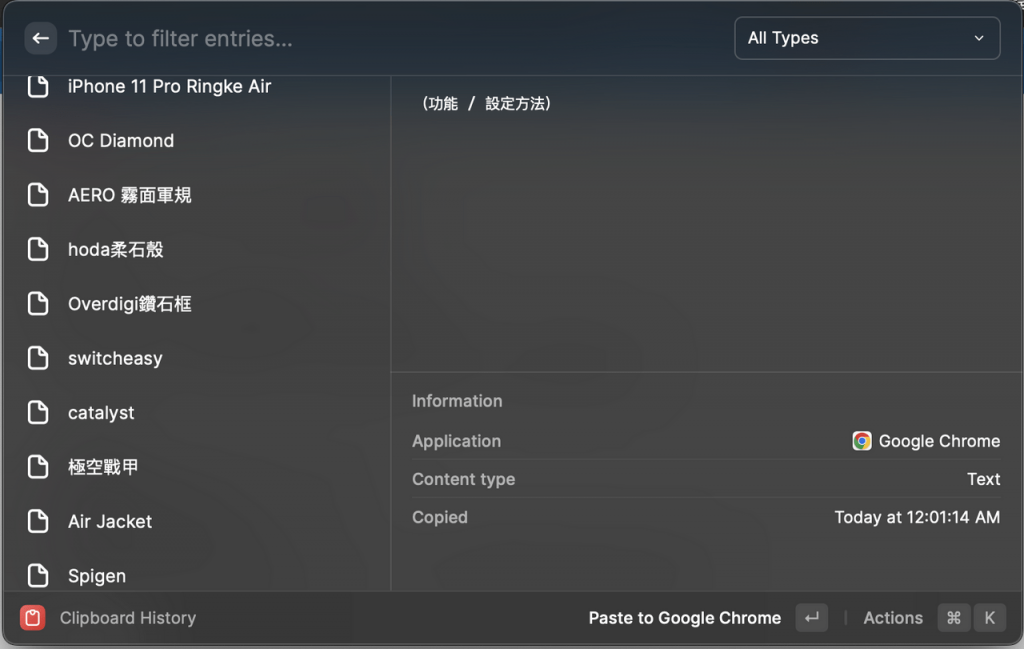
Task: Select the iPhone 11 Pro Ringke Air entry
Action: pos(169,87)
